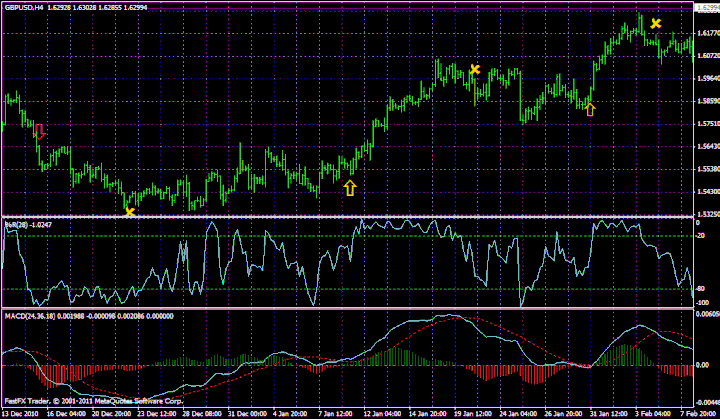This screenshot has width=720, height=419.
Task: Select the red down arrow sell marker
Action: click(39, 131)
